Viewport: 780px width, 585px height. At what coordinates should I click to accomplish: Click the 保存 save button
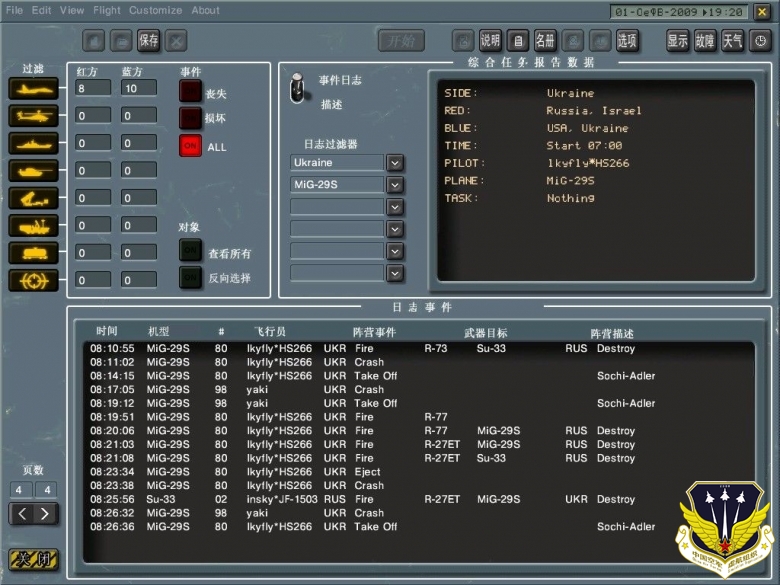(x=149, y=41)
